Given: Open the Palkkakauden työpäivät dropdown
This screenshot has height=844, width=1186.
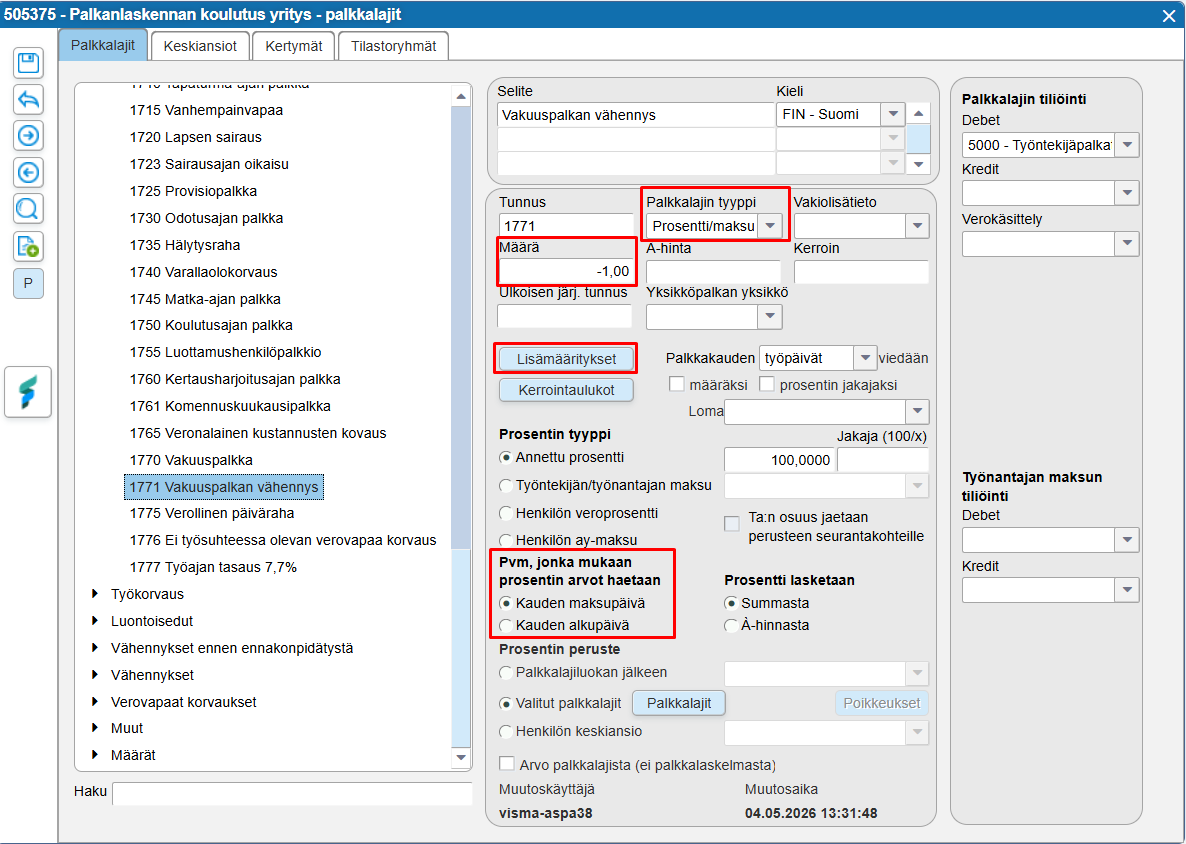Looking at the screenshot, I should click(x=865, y=358).
